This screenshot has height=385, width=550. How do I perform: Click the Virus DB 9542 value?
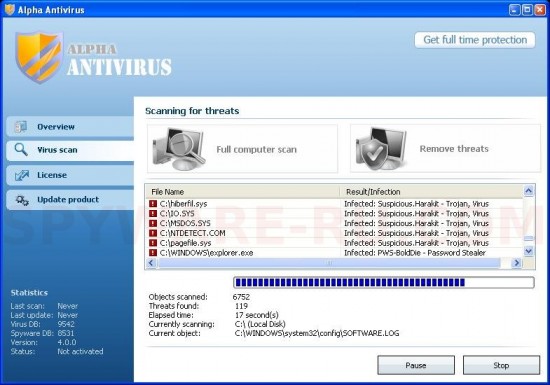(66, 324)
